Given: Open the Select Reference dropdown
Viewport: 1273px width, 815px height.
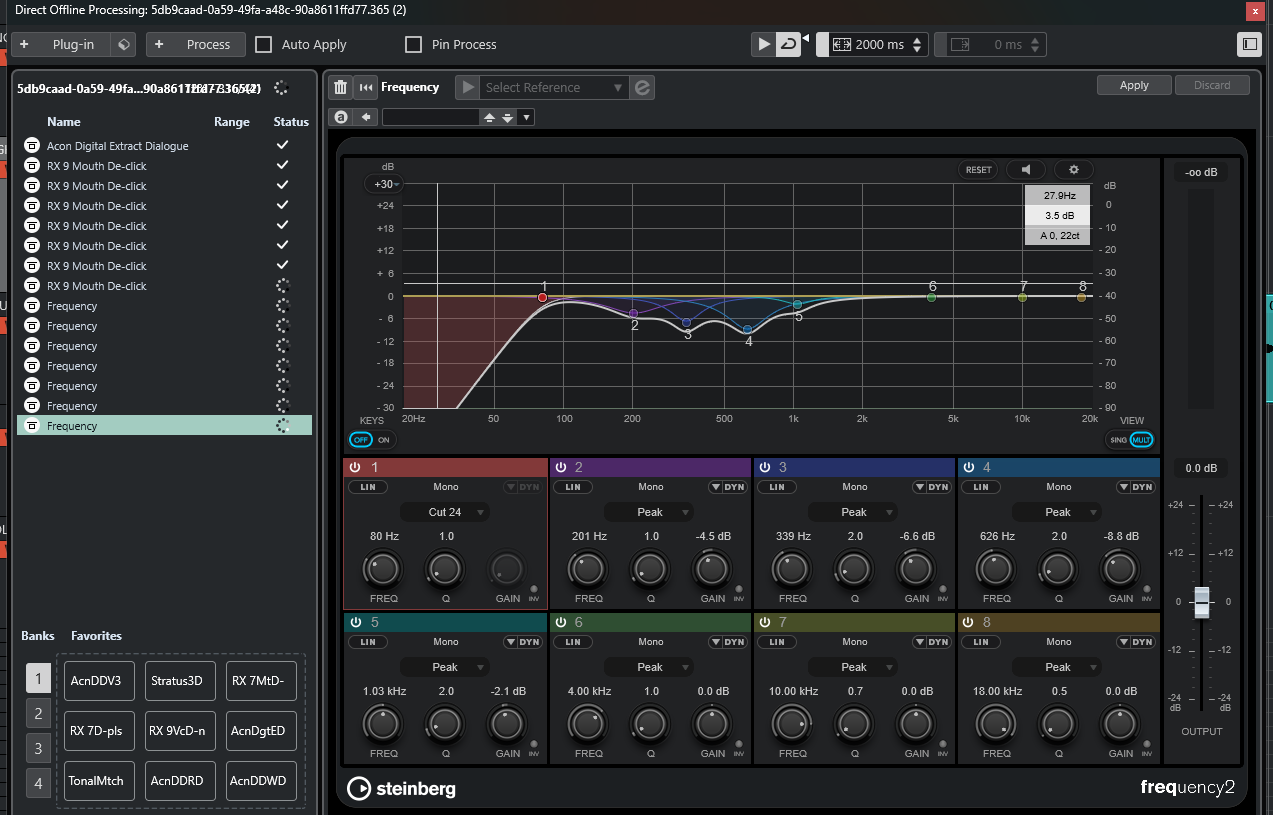Looking at the screenshot, I should (554, 88).
